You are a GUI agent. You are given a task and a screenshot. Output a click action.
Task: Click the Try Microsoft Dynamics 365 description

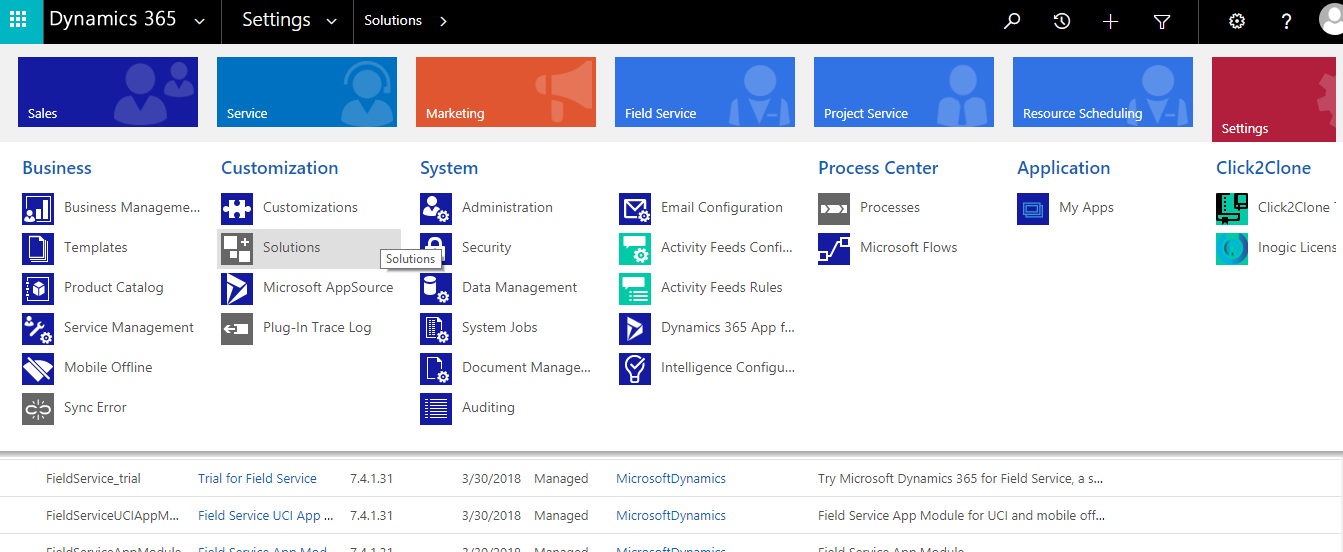click(961, 478)
